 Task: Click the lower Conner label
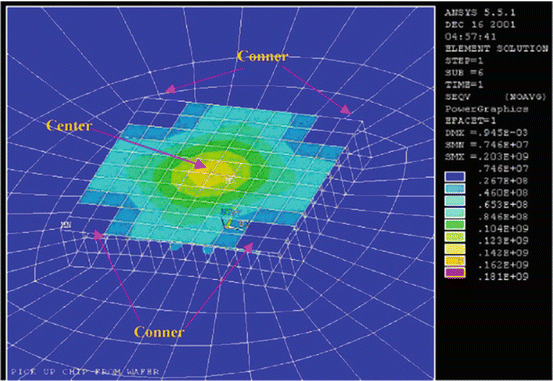159,332
